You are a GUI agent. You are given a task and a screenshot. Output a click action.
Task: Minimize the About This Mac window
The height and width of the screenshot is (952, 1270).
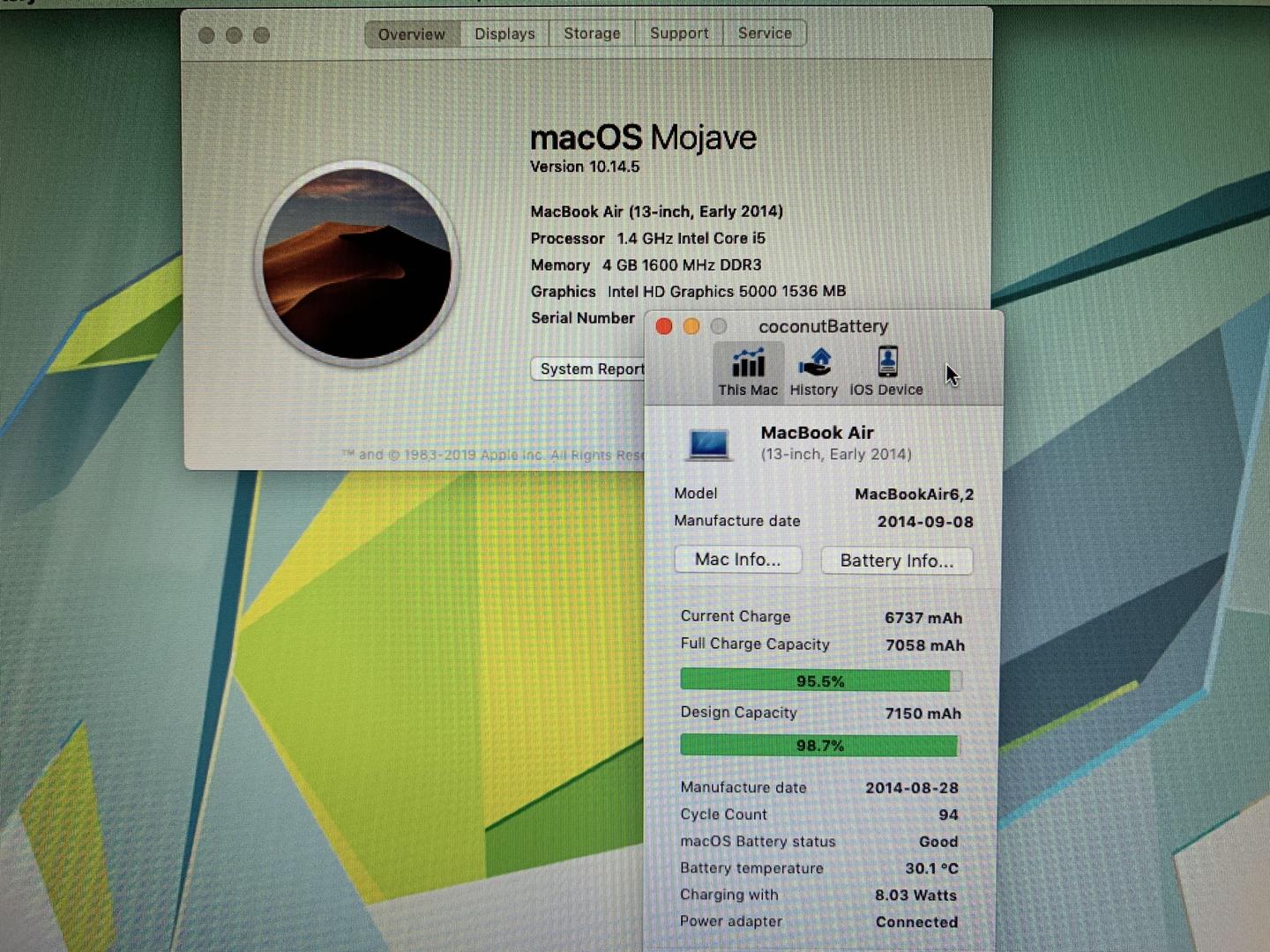234,35
